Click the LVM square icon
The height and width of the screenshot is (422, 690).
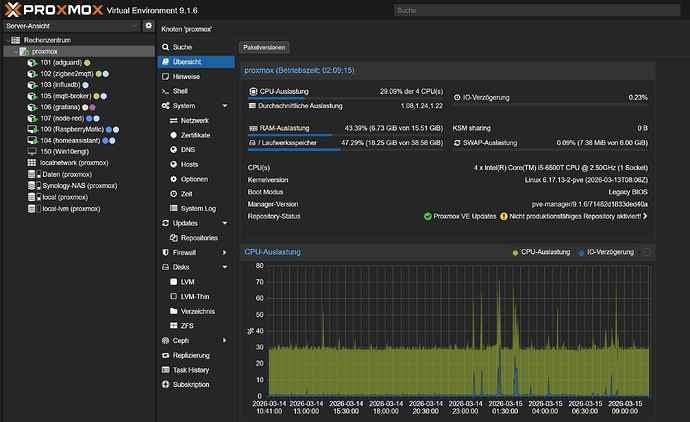point(173,282)
